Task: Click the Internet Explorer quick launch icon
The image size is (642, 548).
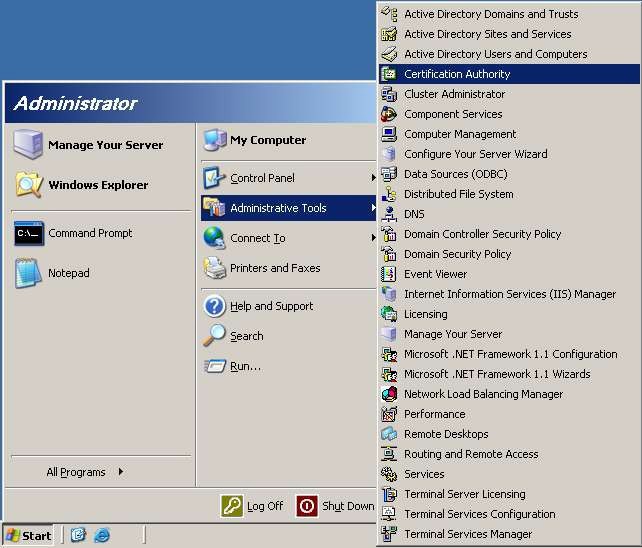Action: (102, 535)
